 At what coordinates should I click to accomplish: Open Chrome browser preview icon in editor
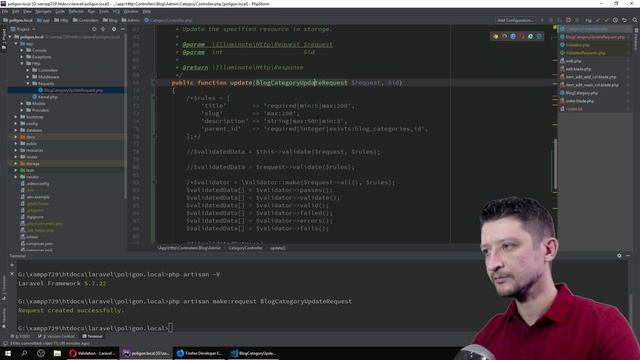coord(496,36)
